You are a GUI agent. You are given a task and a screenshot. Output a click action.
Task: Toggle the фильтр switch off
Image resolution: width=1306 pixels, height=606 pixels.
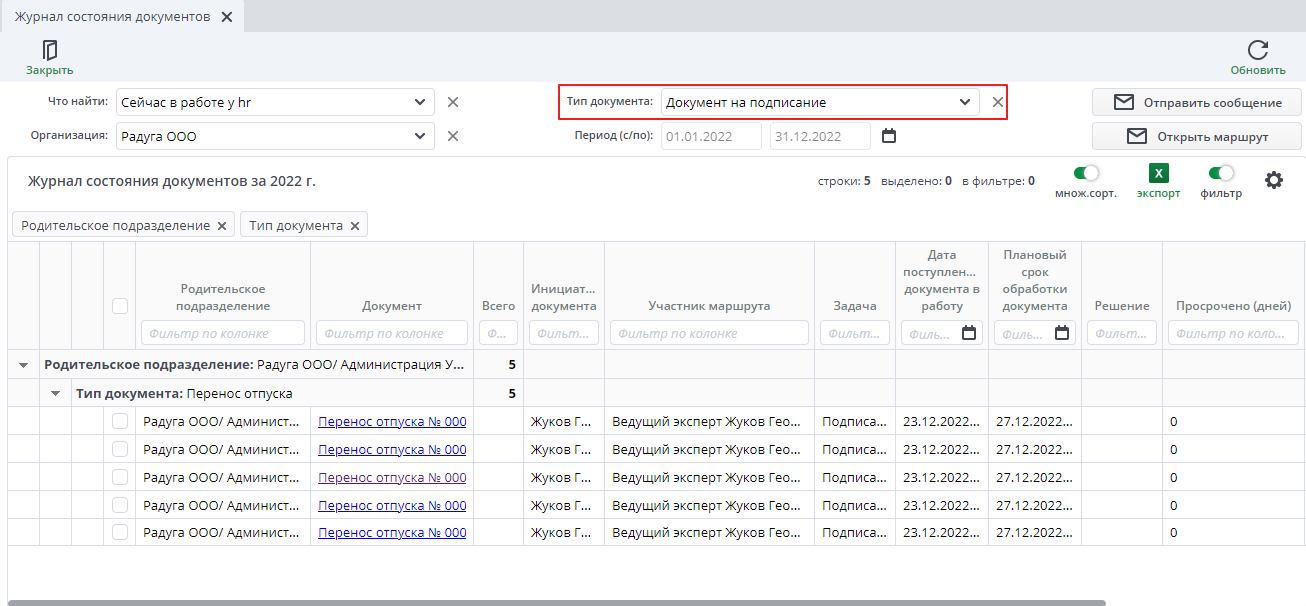[1222, 172]
